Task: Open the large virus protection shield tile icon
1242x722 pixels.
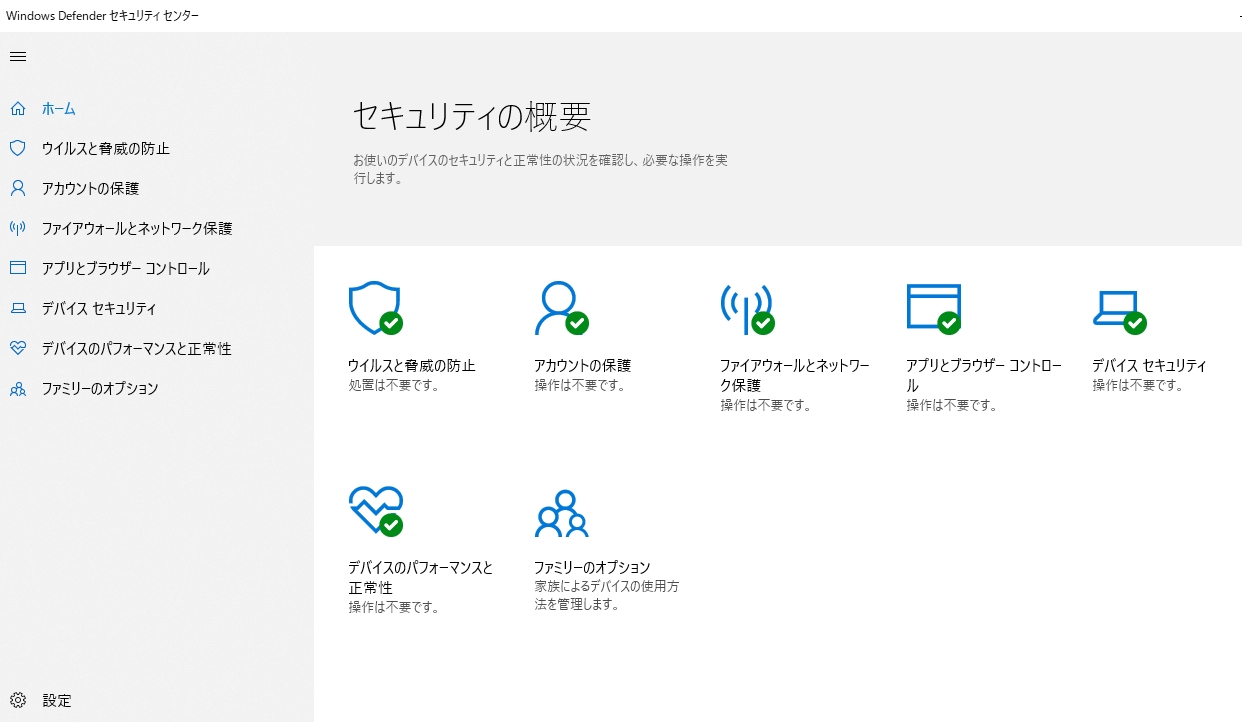Action: 375,309
